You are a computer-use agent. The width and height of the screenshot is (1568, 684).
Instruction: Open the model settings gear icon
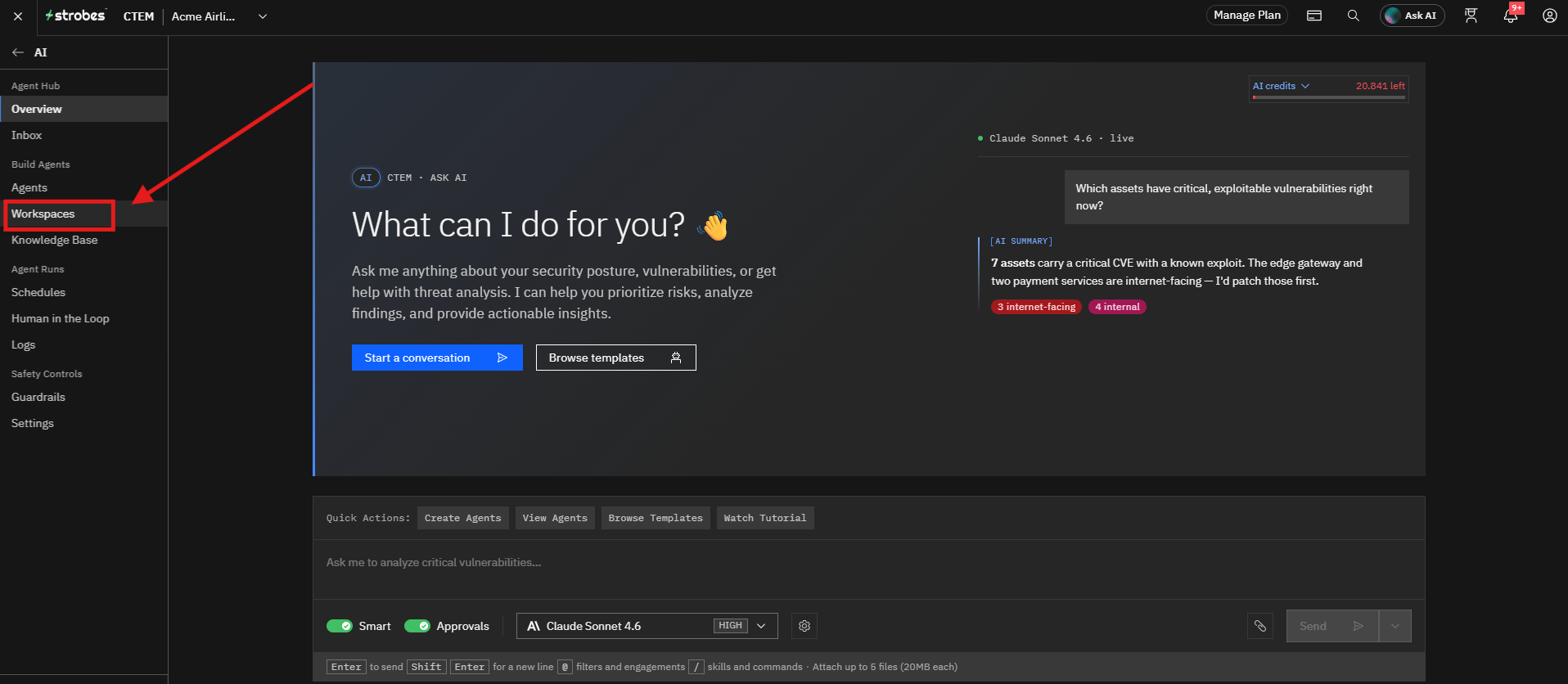tap(804, 626)
